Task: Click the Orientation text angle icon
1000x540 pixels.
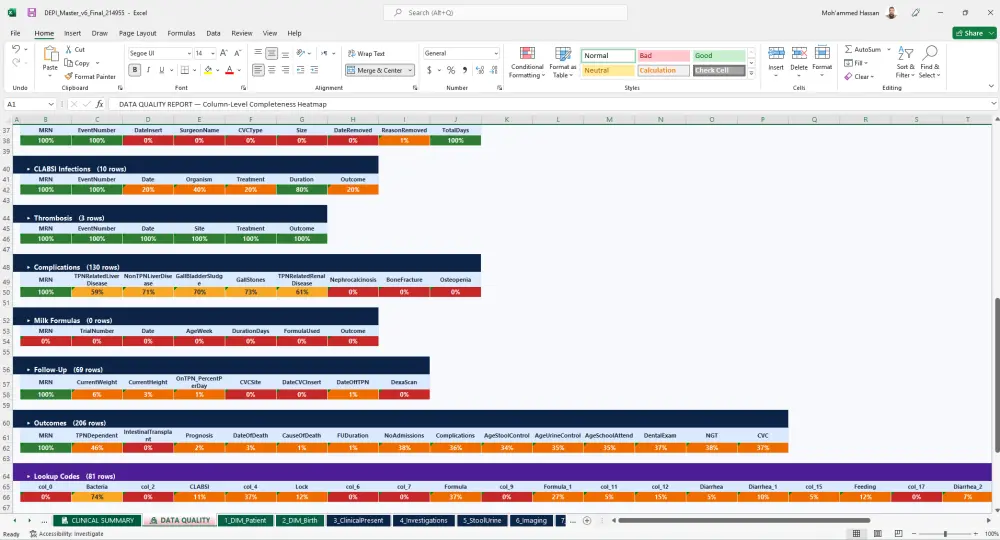Action: tap(301, 54)
